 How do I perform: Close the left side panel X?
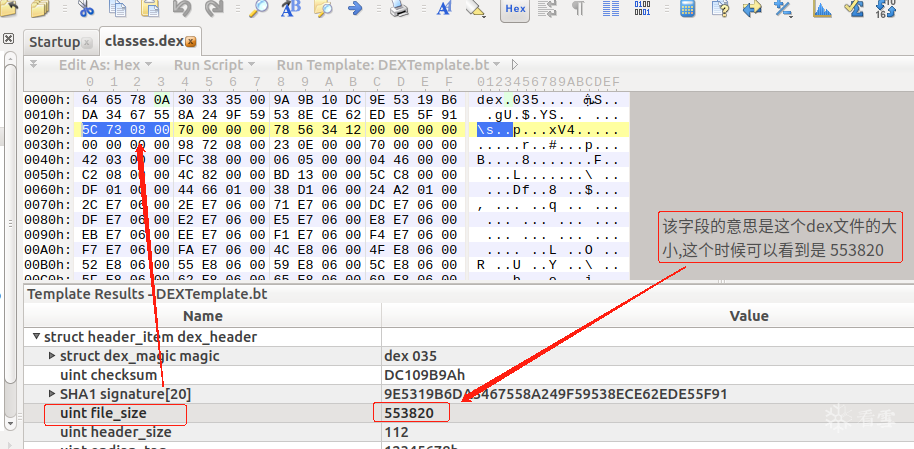tap(8, 38)
